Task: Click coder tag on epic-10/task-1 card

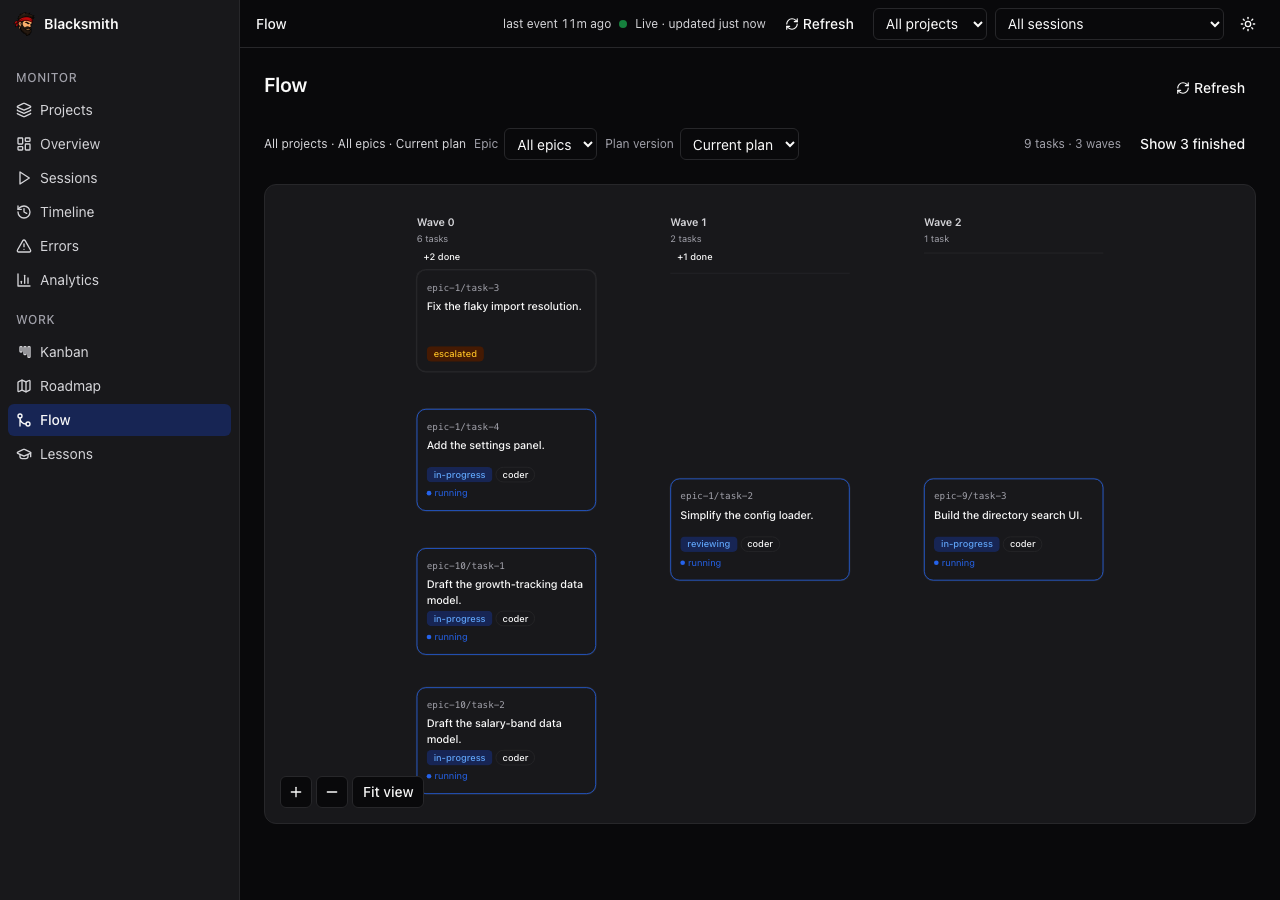Action: pyautogui.click(x=515, y=619)
